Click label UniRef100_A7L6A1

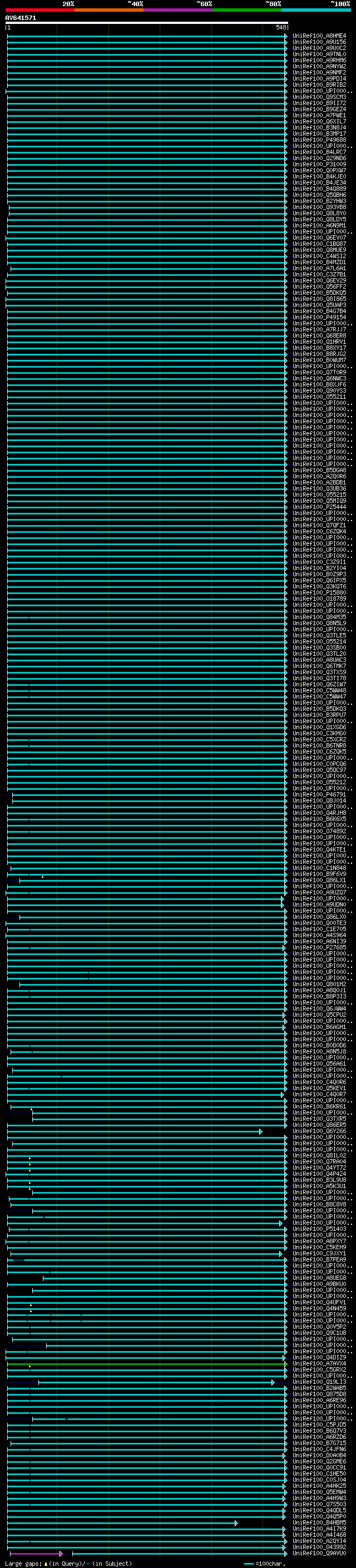pos(319,269)
